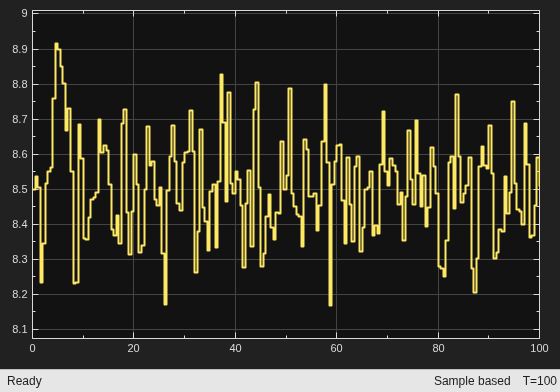Click the y-axis tick label 8.1
Screen dimensions: 560x392
(x=20, y=329)
